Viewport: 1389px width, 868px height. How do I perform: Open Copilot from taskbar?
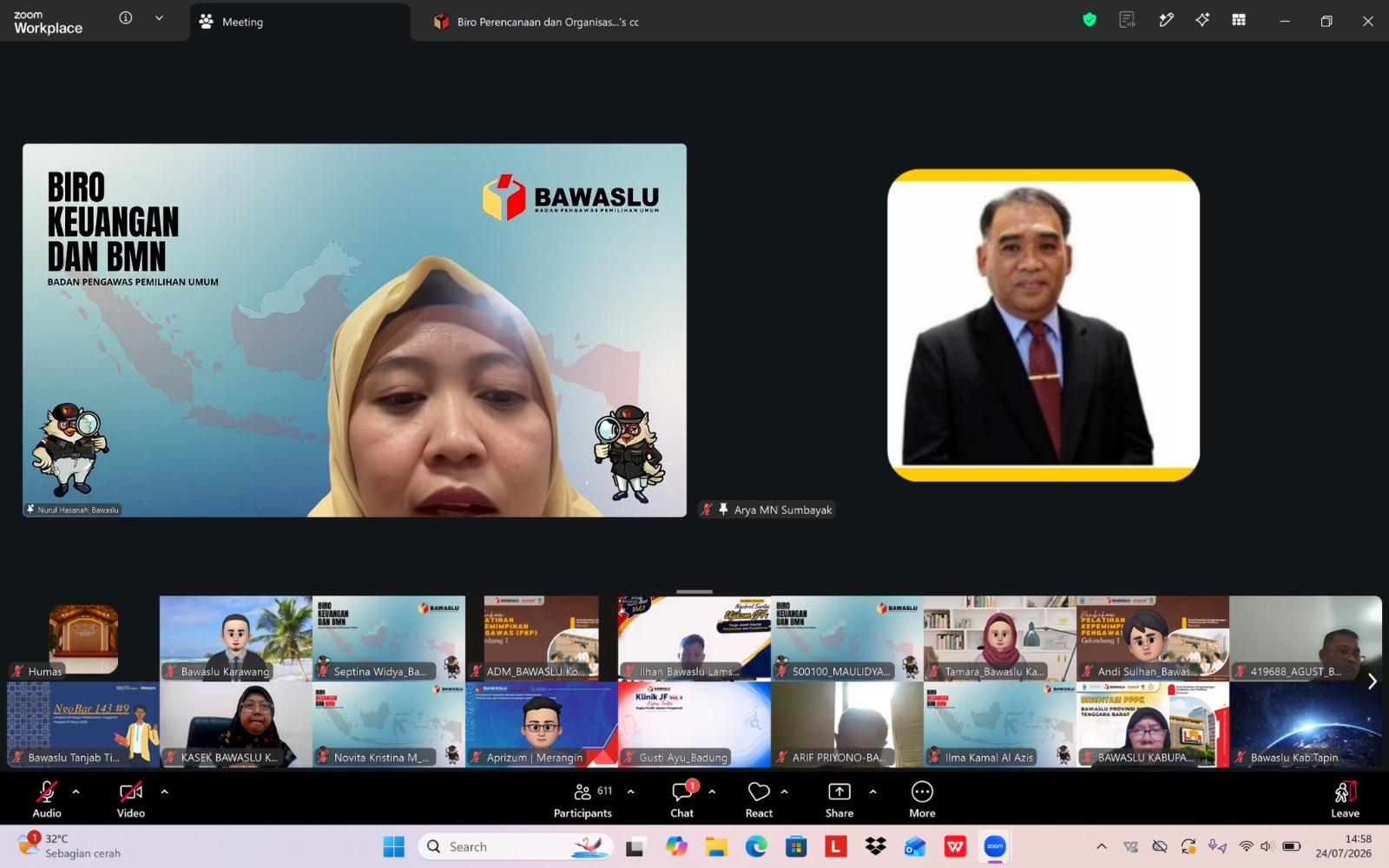(676, 846)
